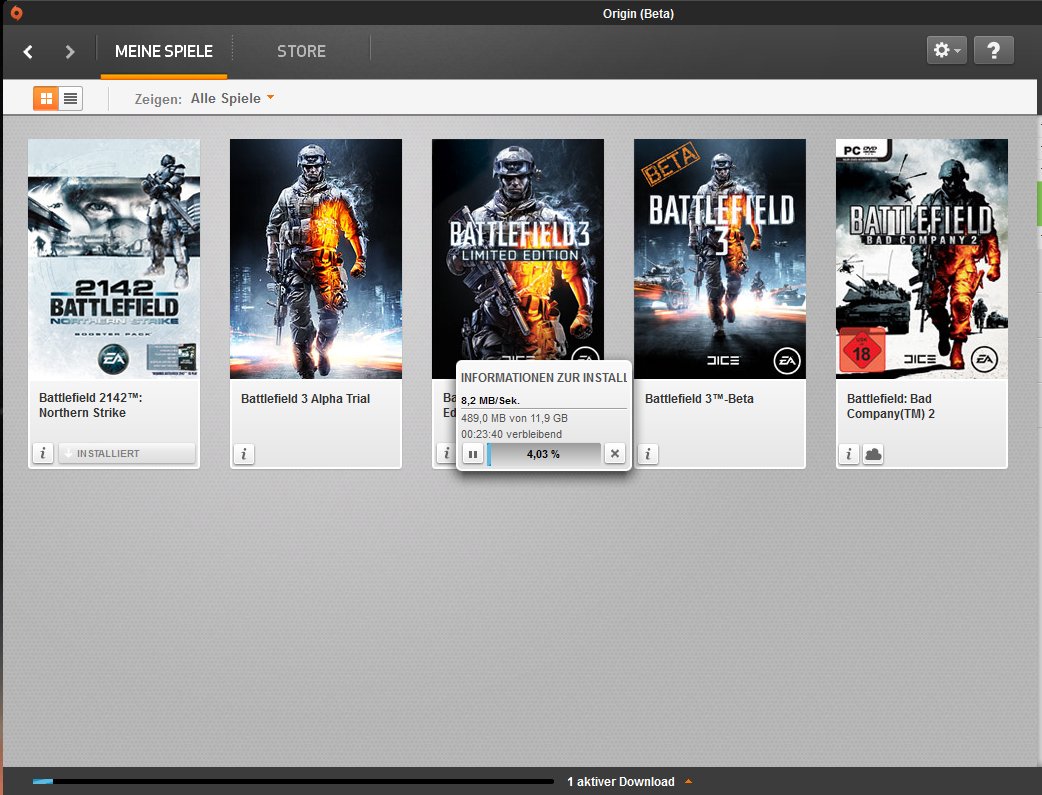Open the settings gear menu

[x=946, y=51]
